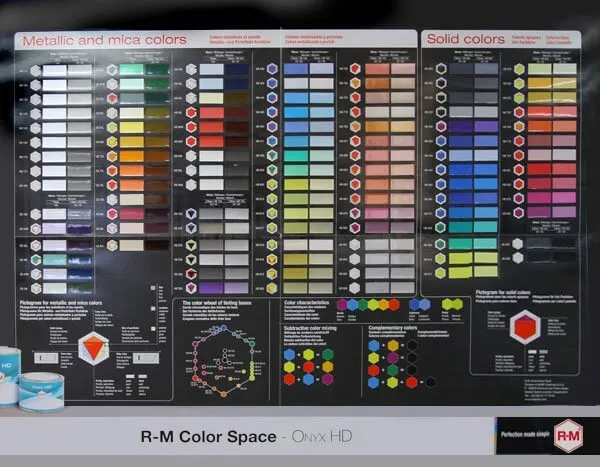
Task: Click the 'R-M Color Space' title text
Action: (209, 437)
